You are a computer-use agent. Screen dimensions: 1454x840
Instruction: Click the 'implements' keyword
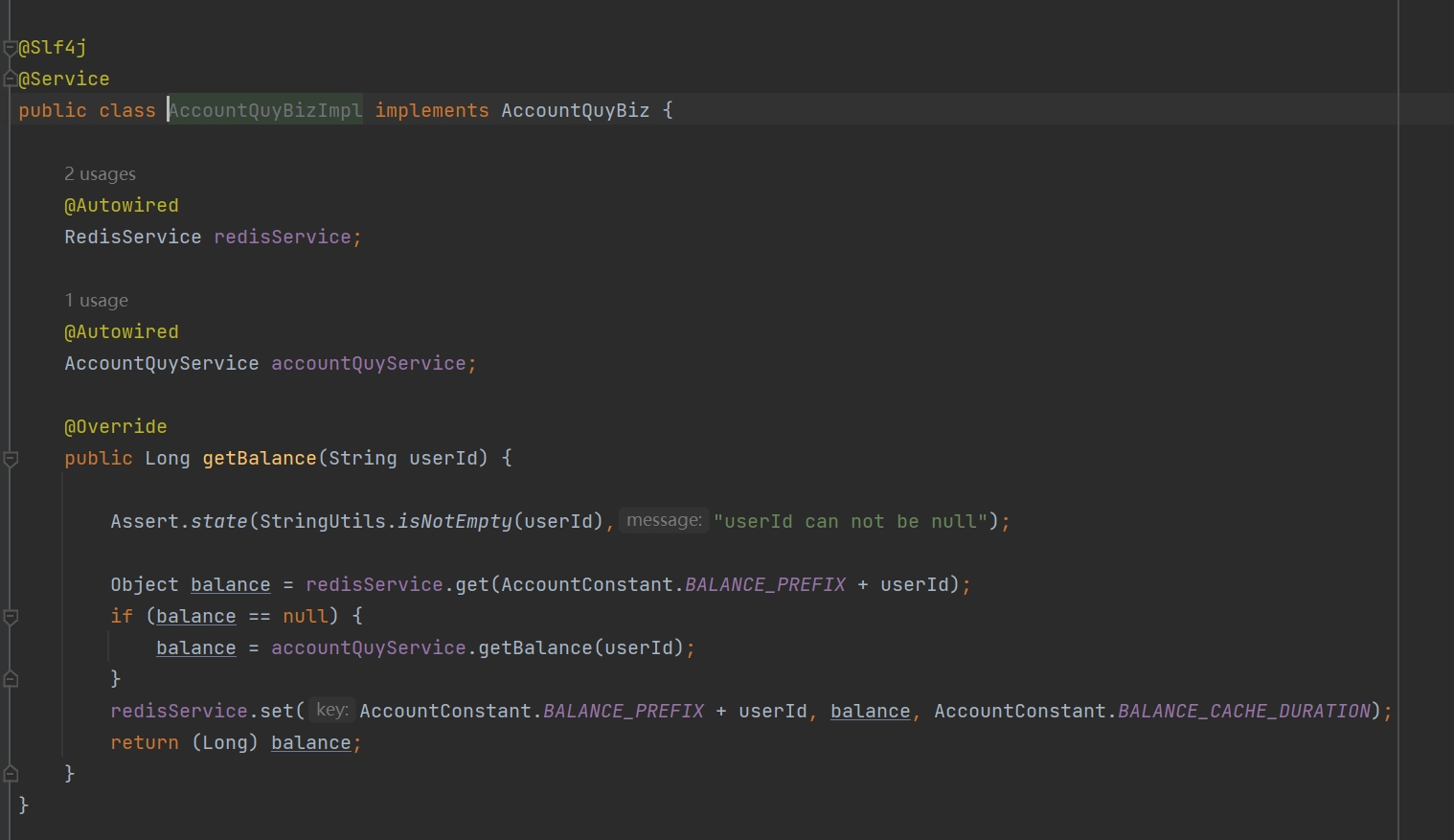[432, 111]
